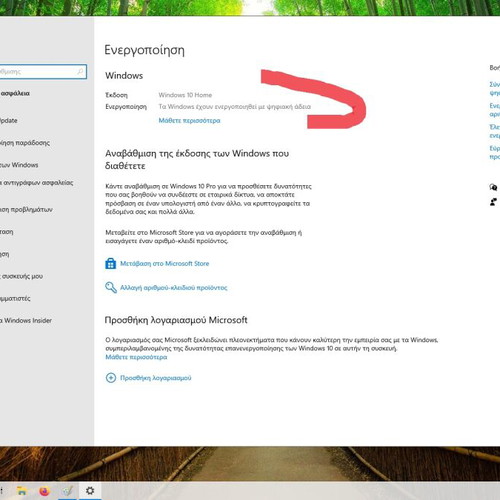Viewport: 500px width, 500px height.
Task: Click the Προσθήκη λογαριασμού Microsoft heading
Action: tap(176, 320)
